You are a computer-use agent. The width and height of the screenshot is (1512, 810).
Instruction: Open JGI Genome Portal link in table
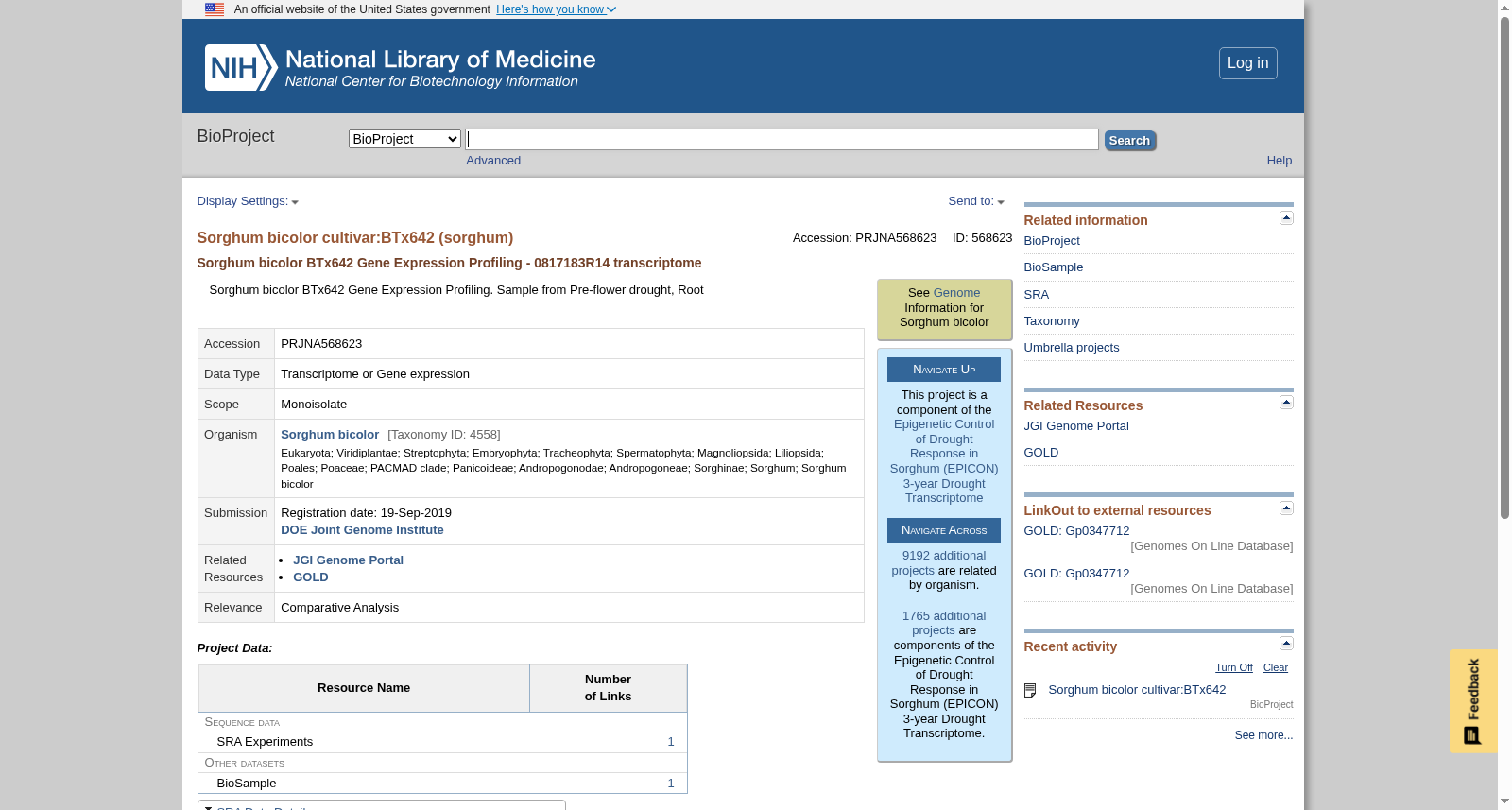click(348, 560)
